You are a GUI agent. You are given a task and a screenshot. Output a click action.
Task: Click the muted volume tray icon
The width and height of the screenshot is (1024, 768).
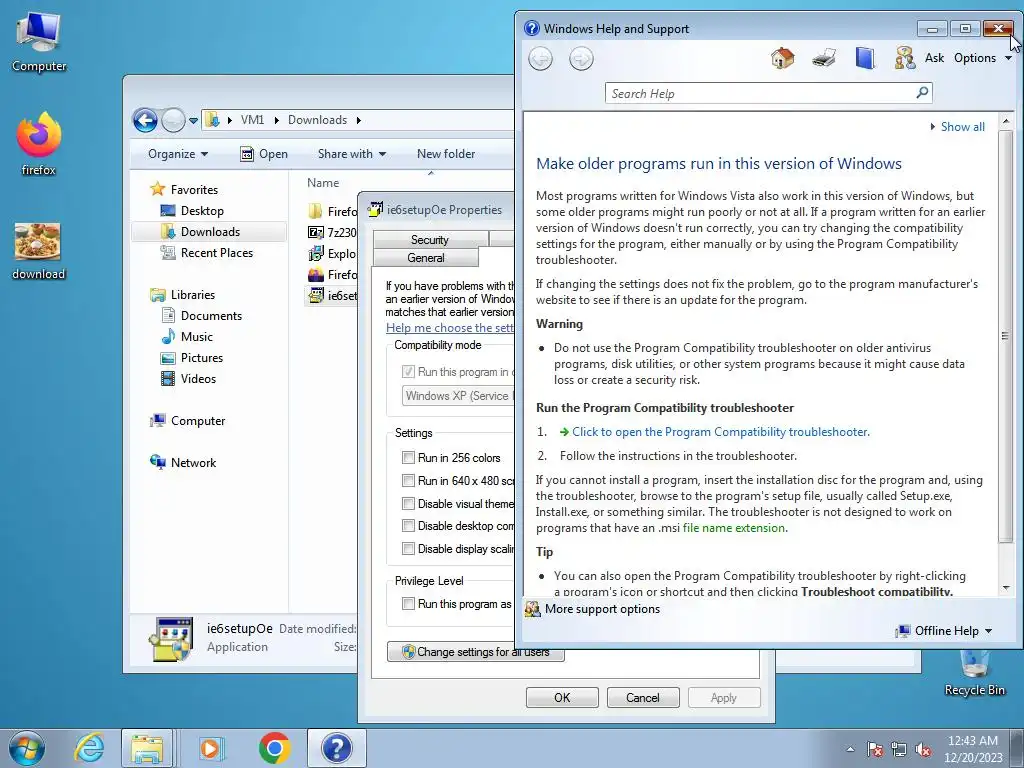923,749
